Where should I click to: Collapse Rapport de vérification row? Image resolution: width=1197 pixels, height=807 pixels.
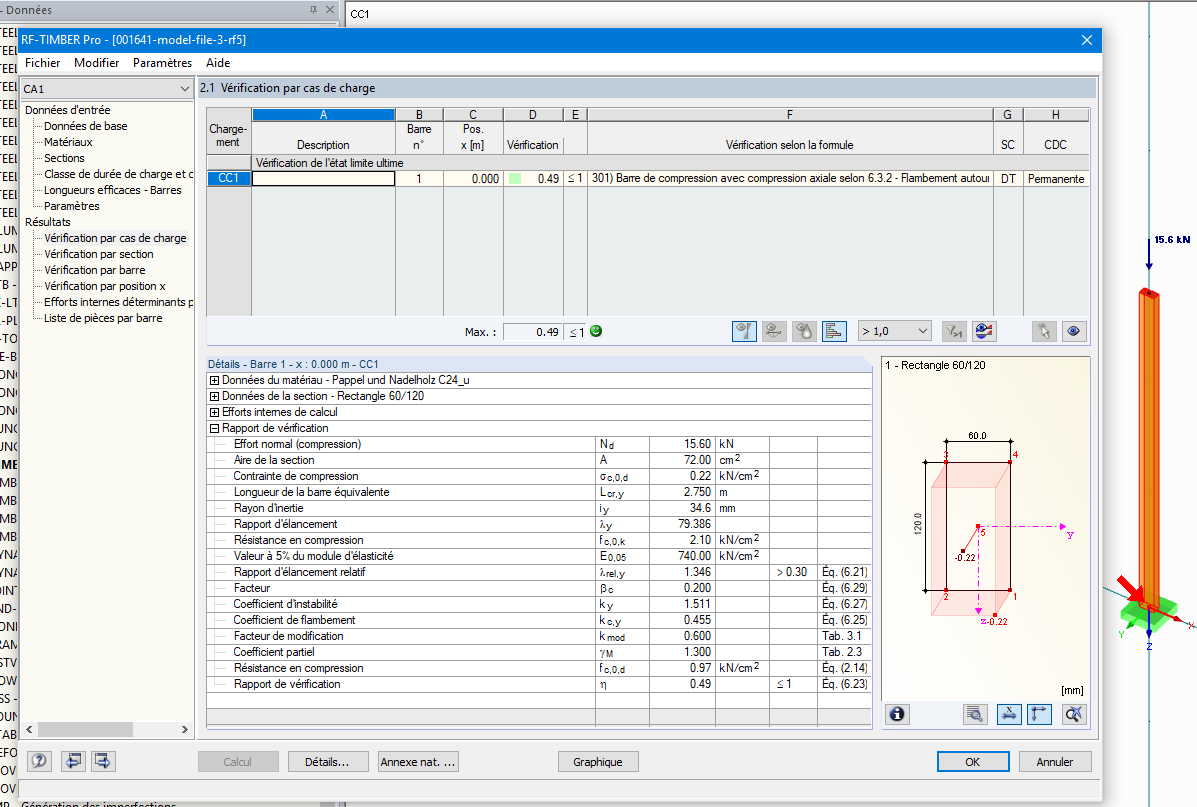pos(215,428)
